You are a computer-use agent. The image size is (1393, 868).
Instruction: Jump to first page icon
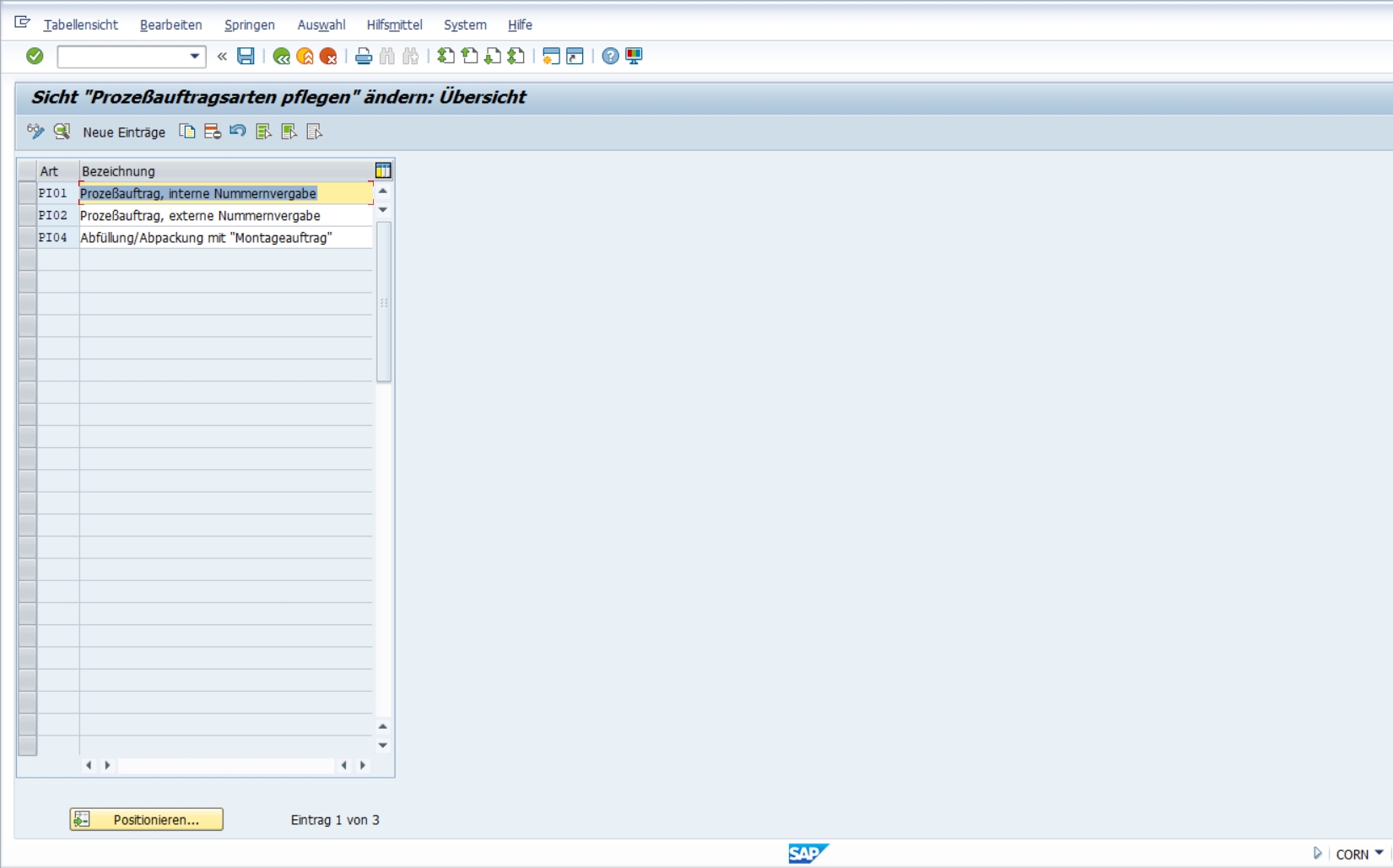pyautogui.click(x=445, y=56)
